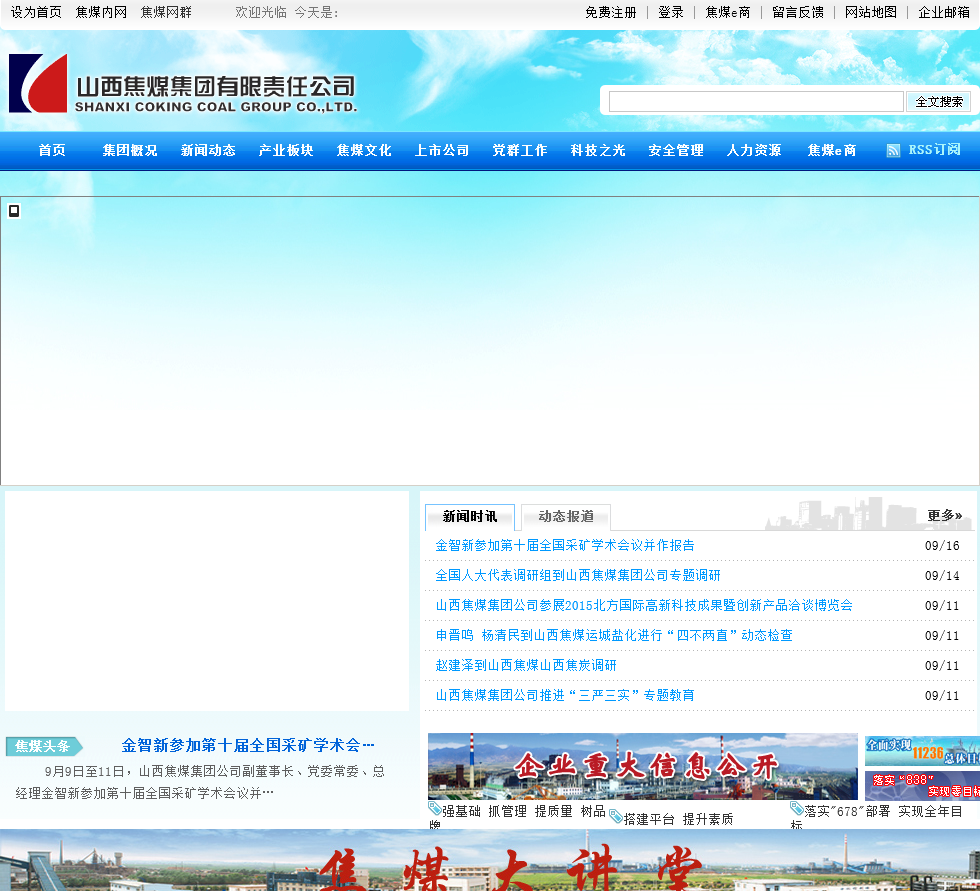
Task: Click the 落实"838" banner image
Action: point(922,786)
